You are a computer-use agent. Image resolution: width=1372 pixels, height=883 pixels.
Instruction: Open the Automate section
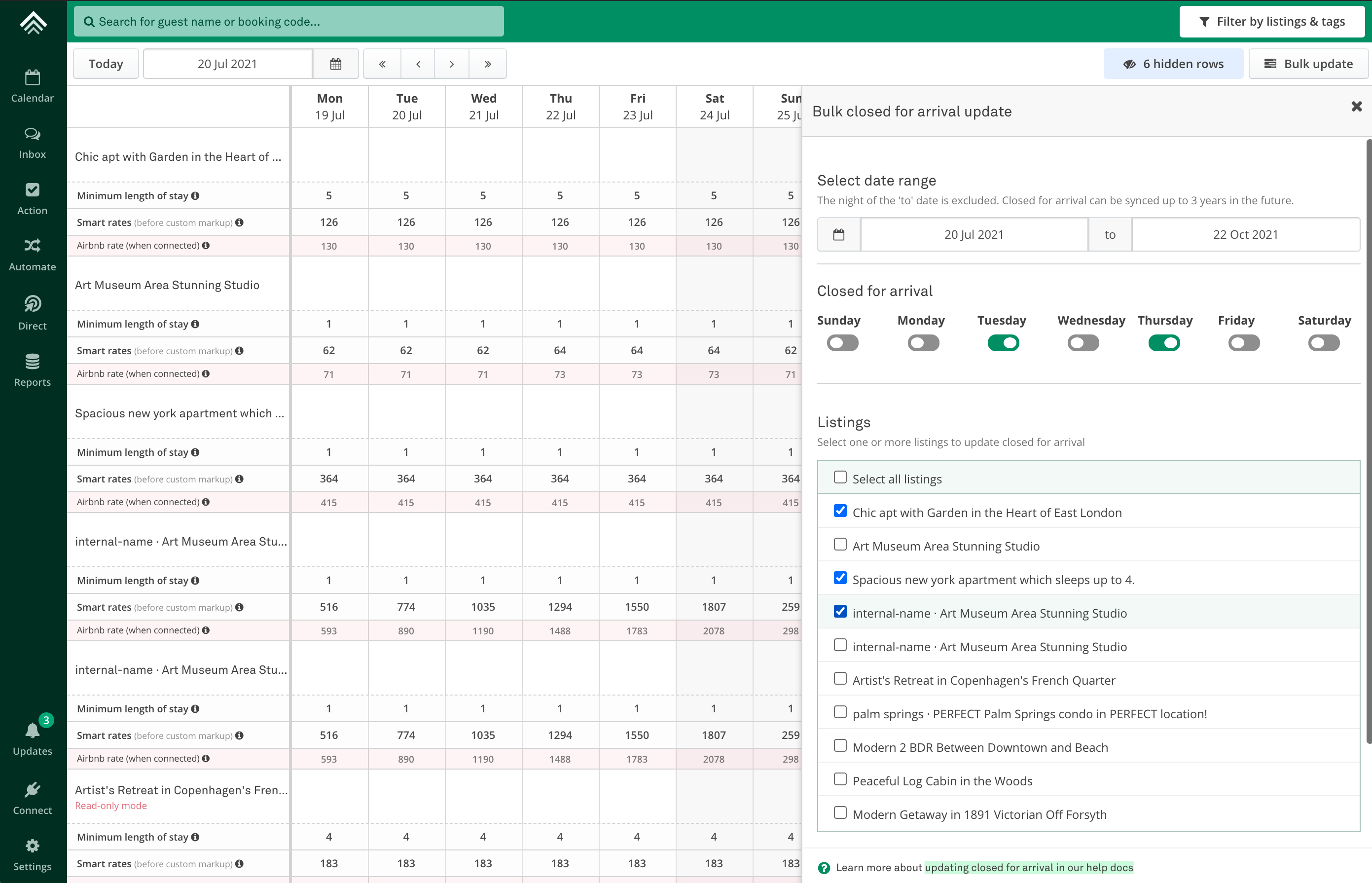tap(33, 255)
